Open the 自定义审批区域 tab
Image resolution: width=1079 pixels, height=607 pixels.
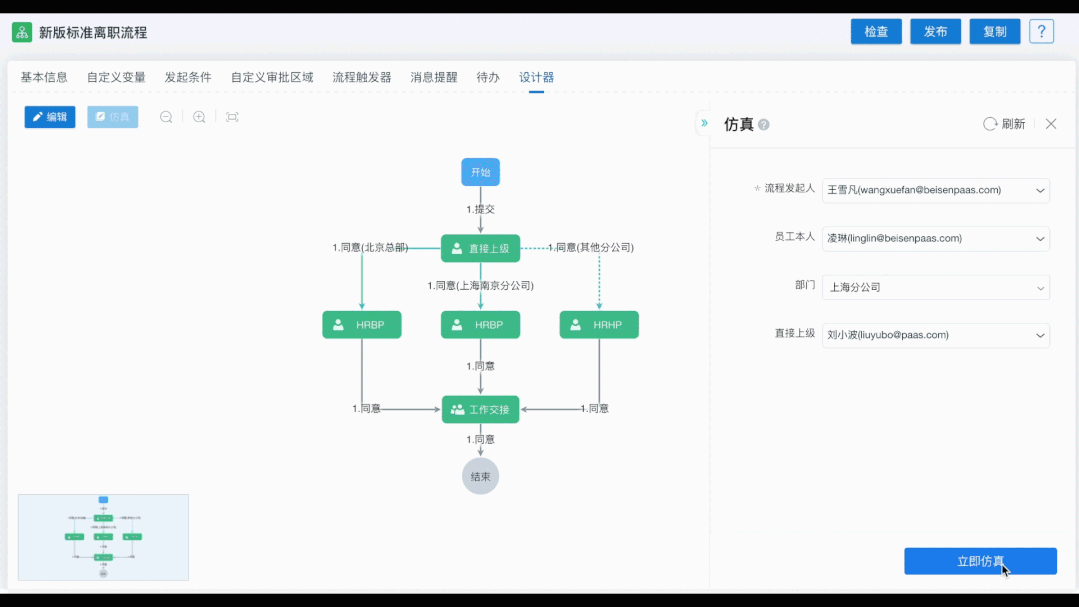click(x=272, y=77)
